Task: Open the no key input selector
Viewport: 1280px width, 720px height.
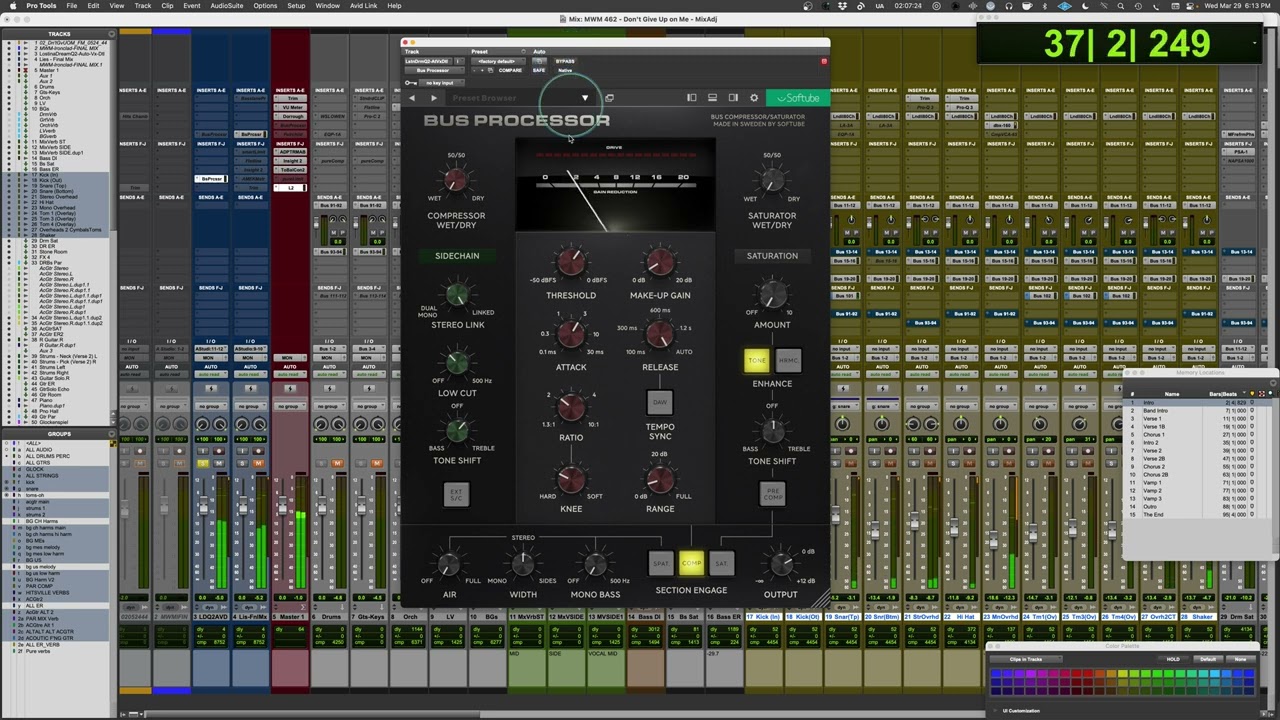Action: 440,82
